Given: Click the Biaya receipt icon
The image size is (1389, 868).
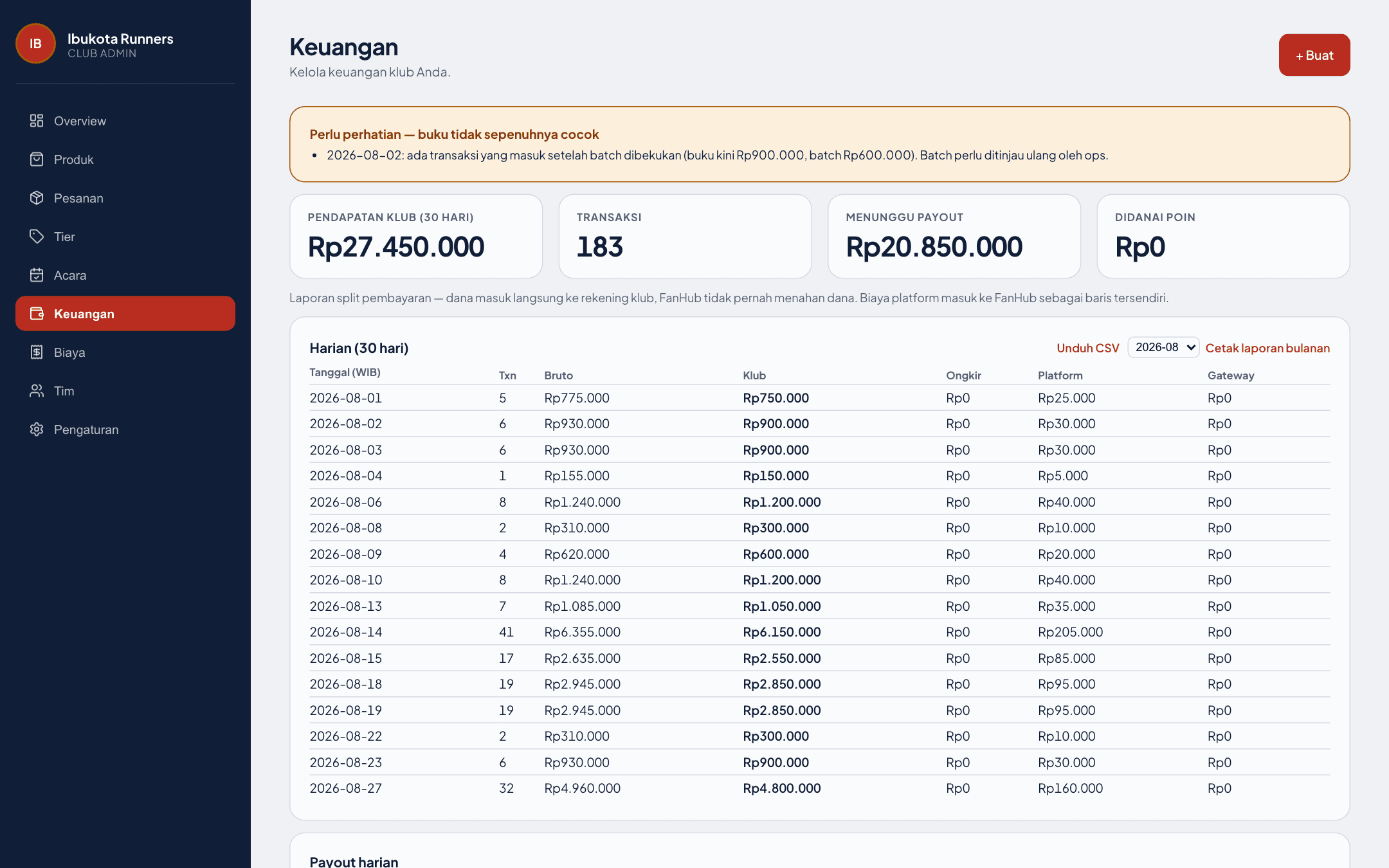Looking at the screenshot, I should pos(37,352).
